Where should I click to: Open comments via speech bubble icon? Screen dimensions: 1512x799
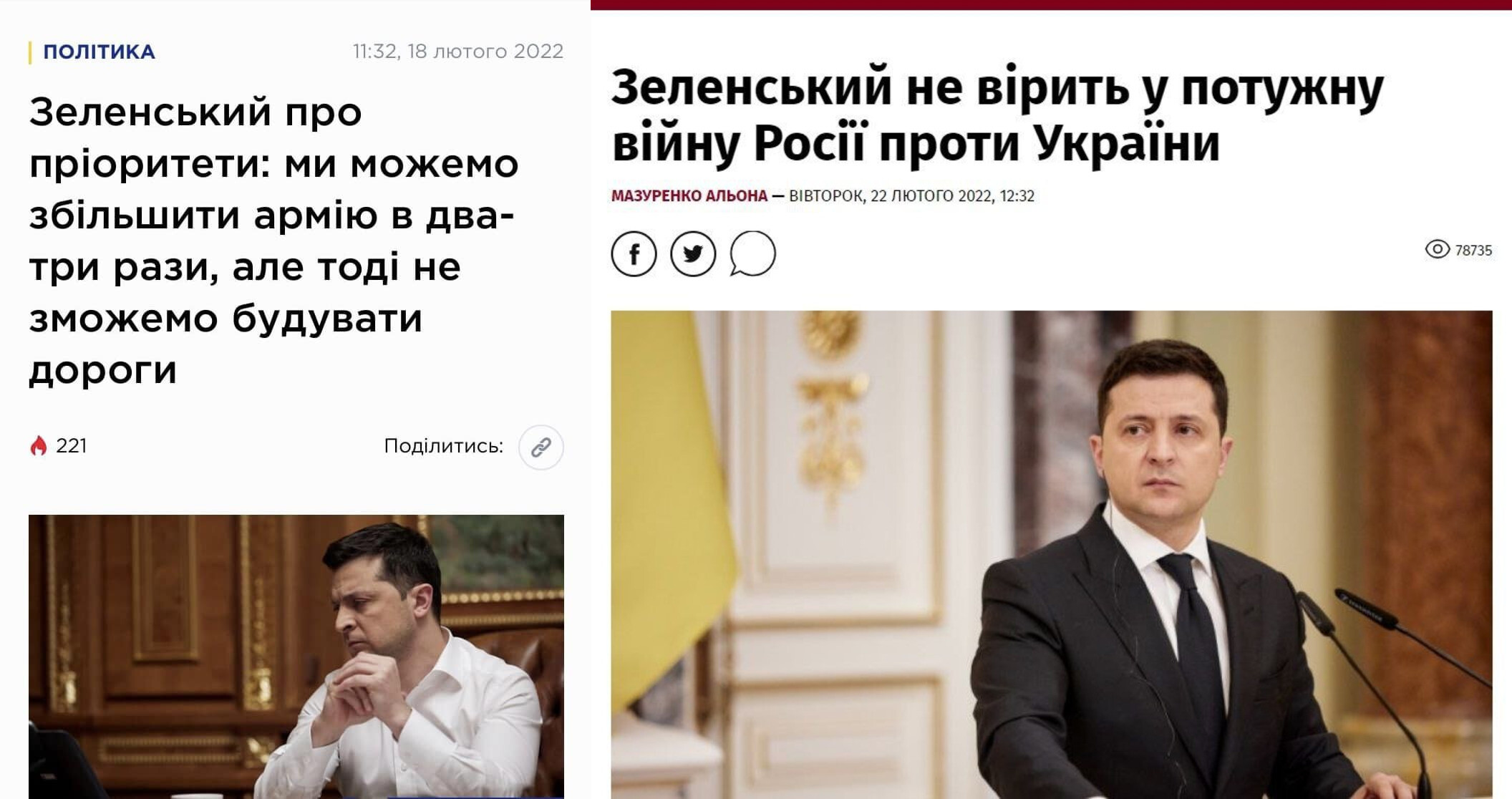752,253
